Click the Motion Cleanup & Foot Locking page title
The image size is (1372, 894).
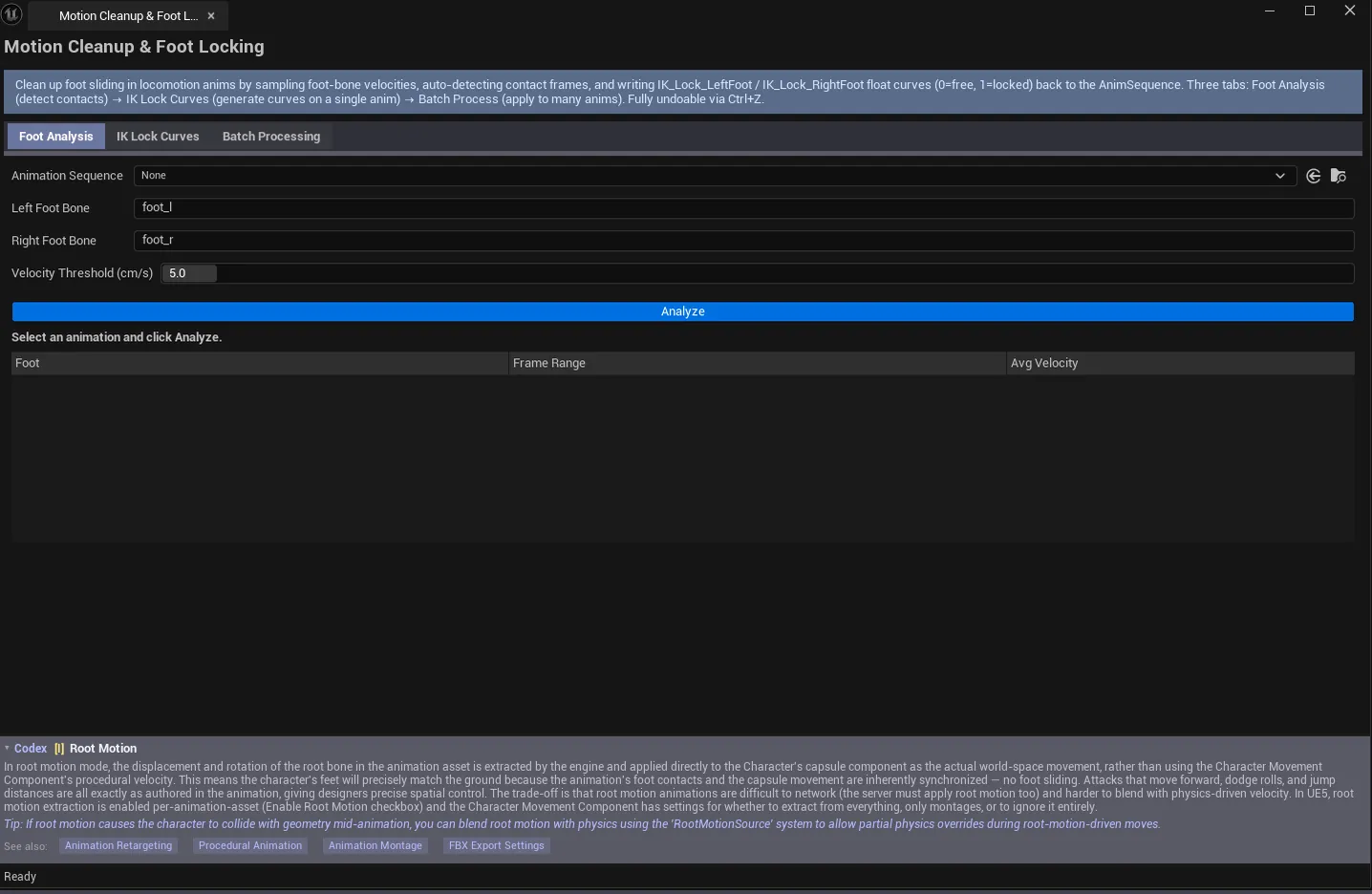pos(134,47)
